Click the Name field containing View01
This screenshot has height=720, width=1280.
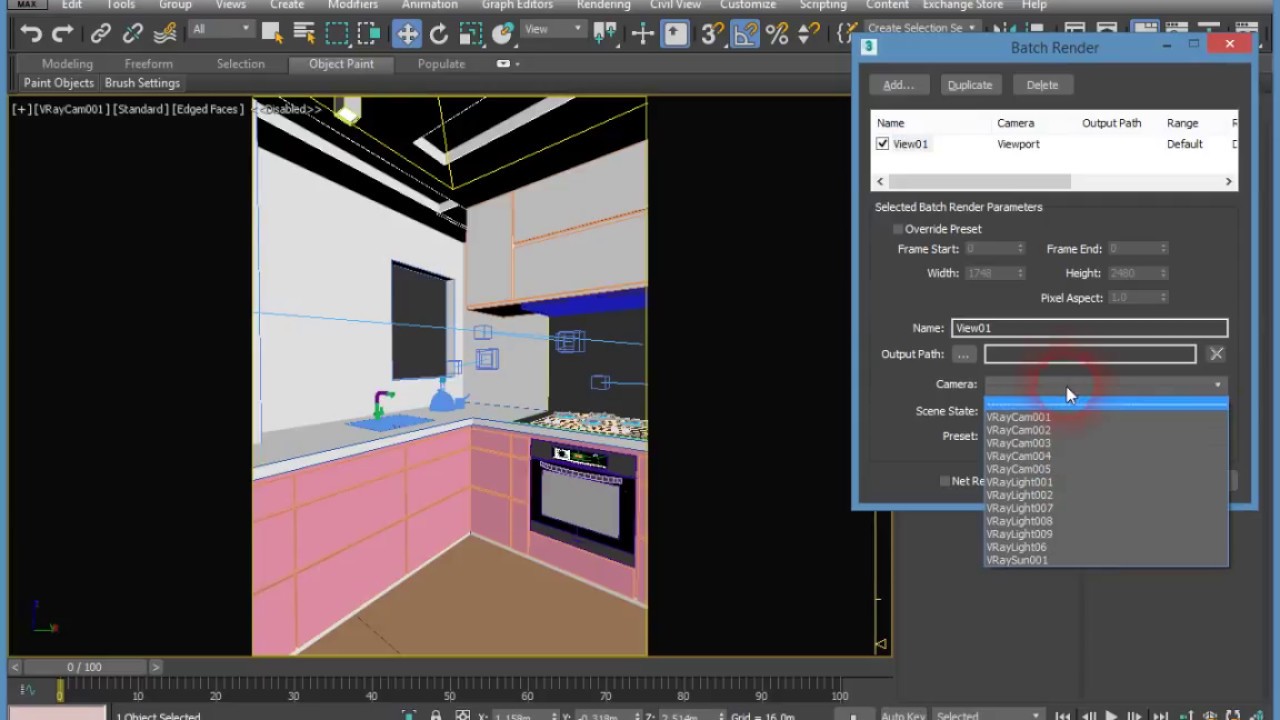pos(1089,328)
